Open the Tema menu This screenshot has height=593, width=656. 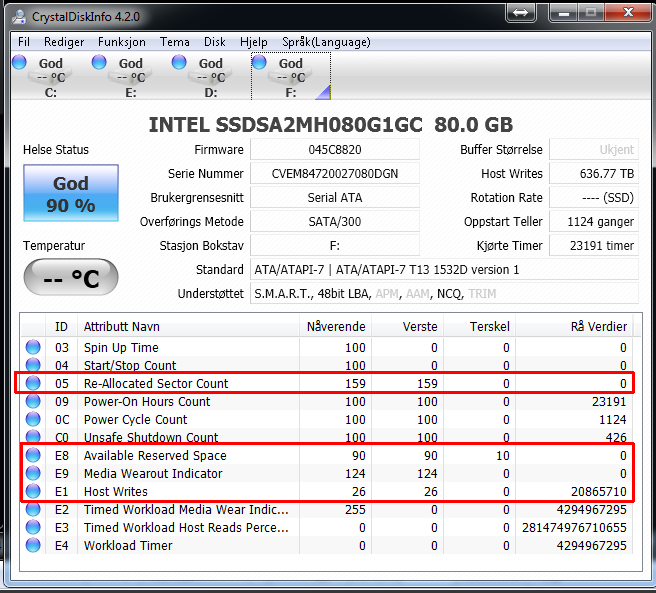[x=174, y=42]
